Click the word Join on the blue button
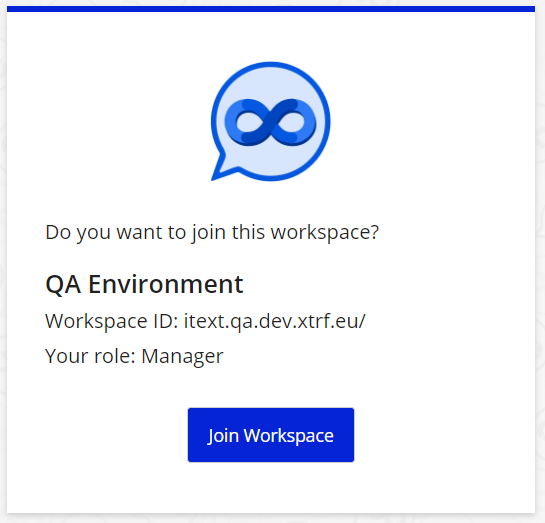Screen dimensions: 545x523 tap(223, 435)
